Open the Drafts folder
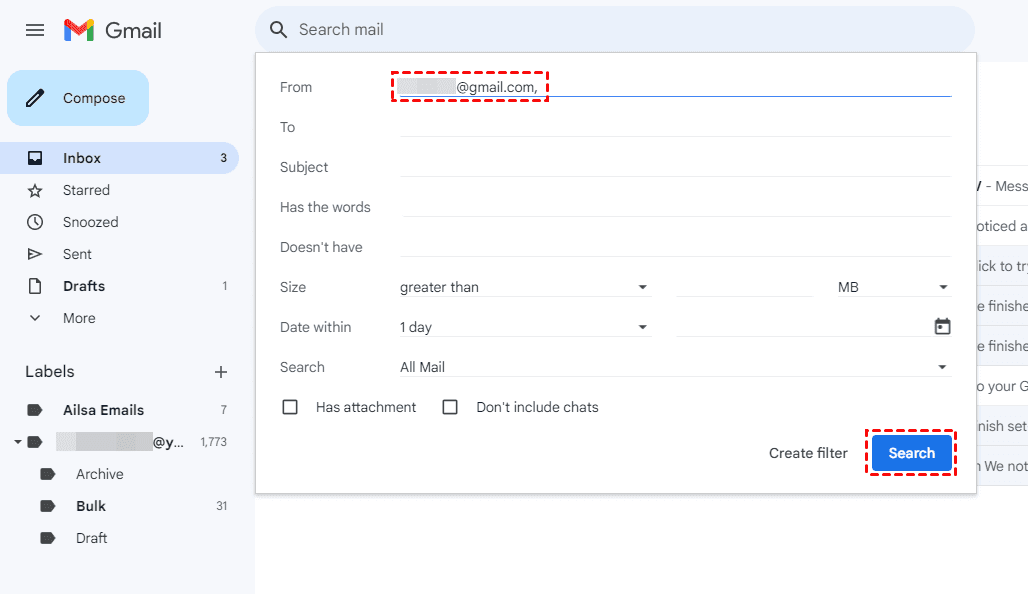Screen dimensions: 1028x594 (84, 286)
